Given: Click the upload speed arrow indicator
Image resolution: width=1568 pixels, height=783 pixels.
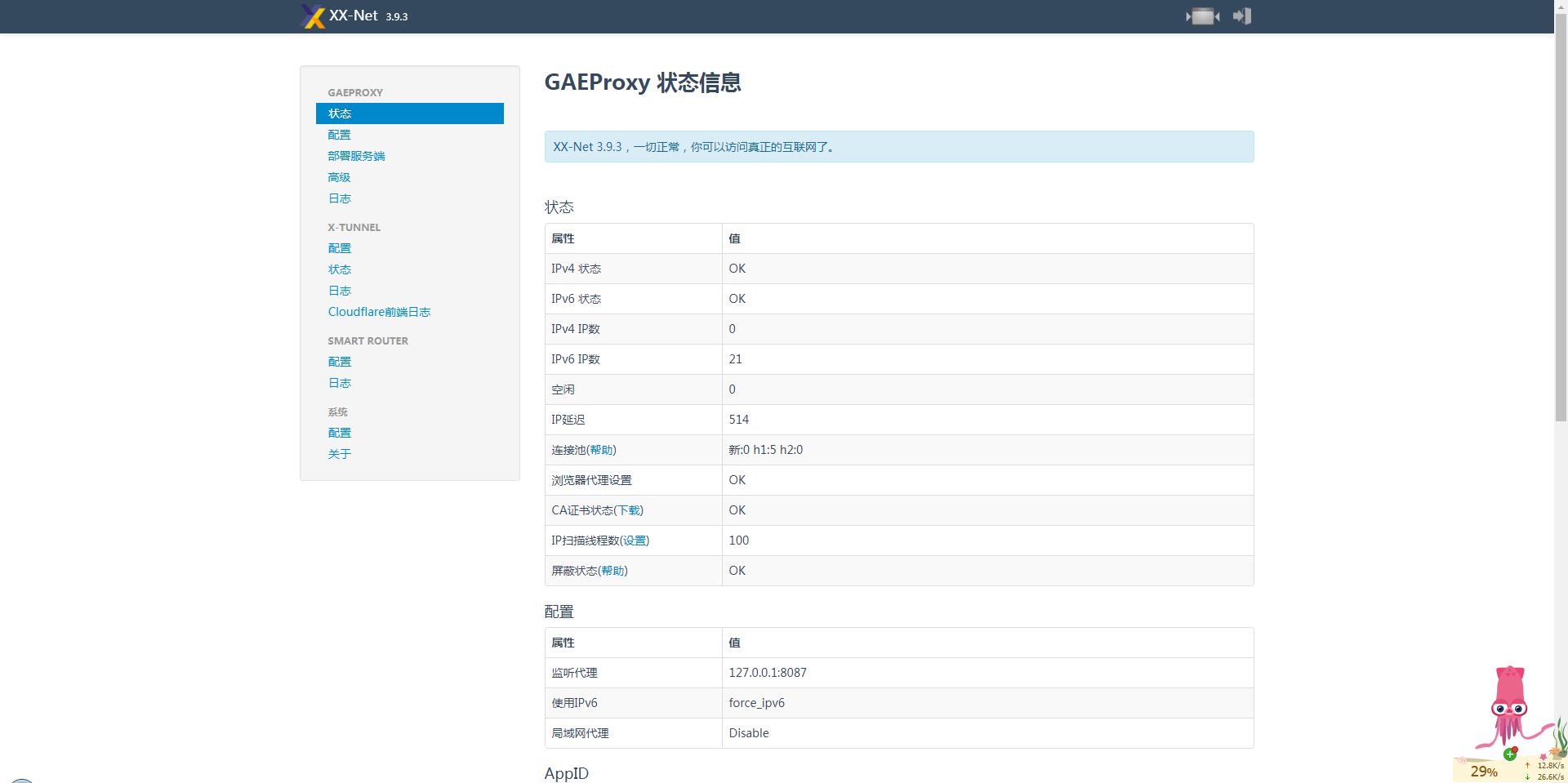Looking at the screenshot, I should 1526,766.
